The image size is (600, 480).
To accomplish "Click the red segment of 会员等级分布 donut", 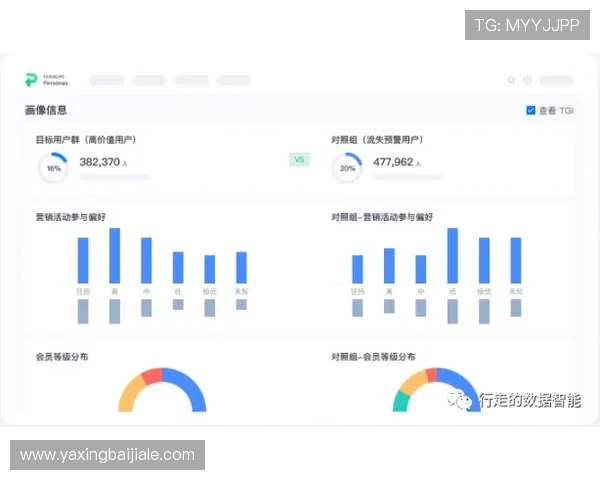I will pyautogui.click(x=152, y=376).
